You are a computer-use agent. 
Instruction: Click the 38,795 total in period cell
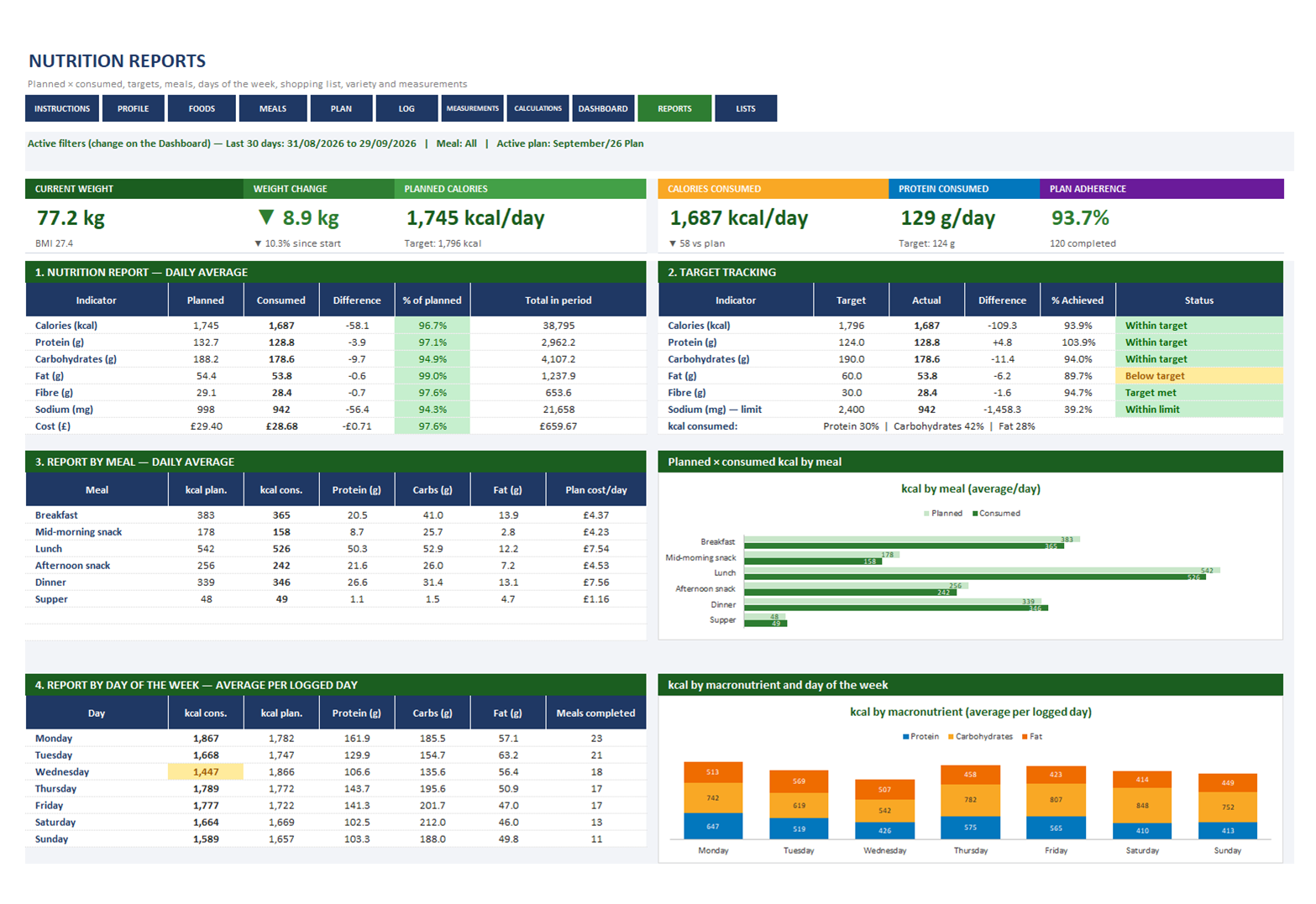(558, 326)
